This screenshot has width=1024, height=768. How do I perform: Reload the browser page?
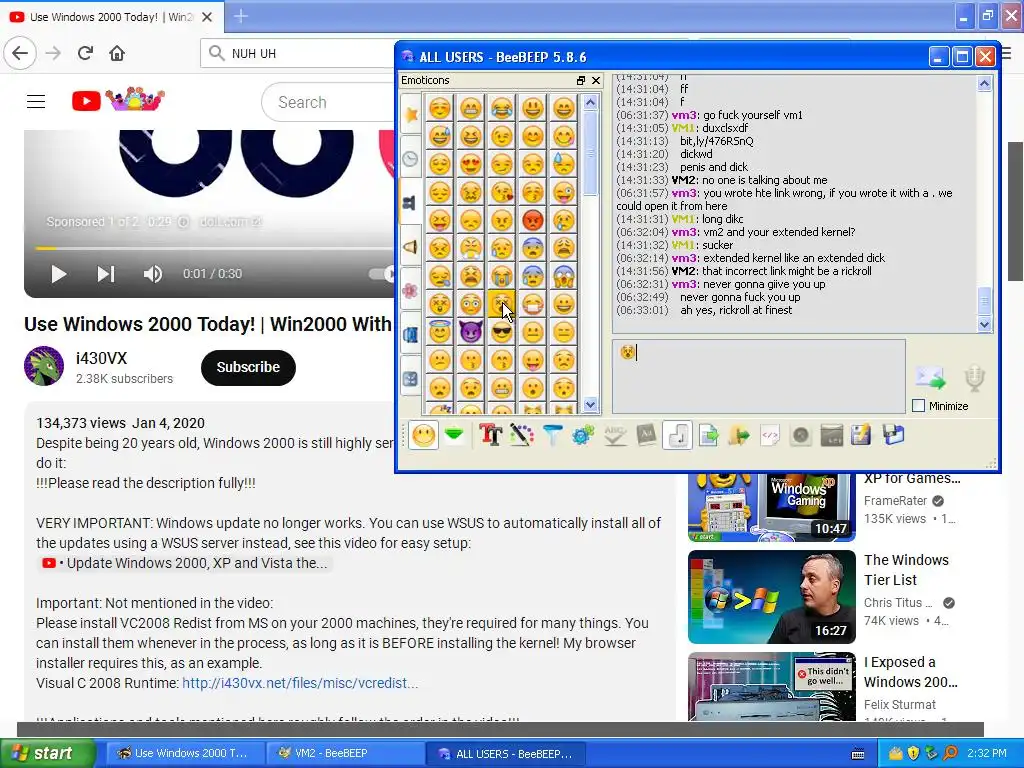86,53
